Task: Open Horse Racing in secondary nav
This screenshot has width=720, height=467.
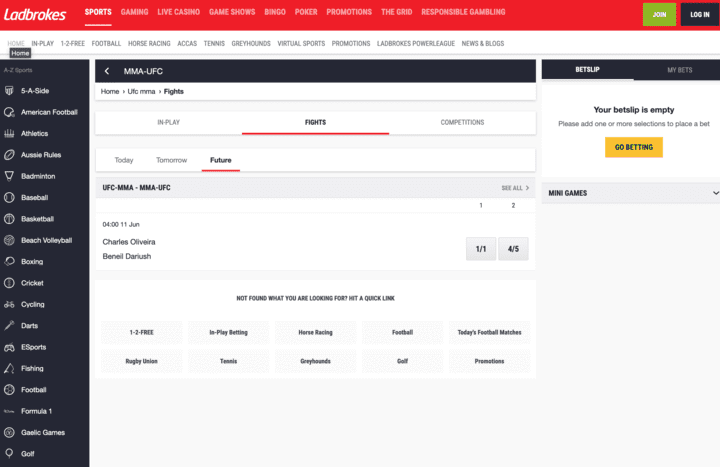Action: point(149,44)
